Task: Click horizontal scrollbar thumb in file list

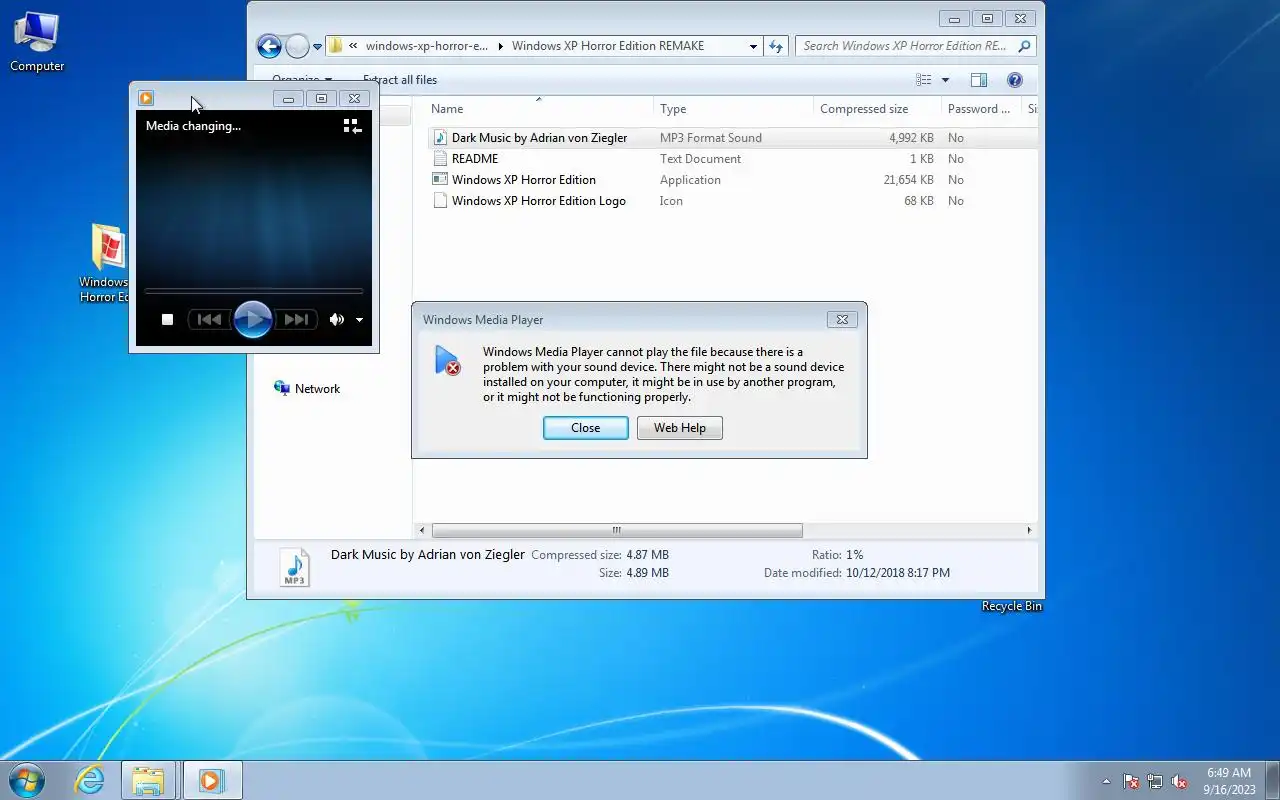Action: point(617,531)
